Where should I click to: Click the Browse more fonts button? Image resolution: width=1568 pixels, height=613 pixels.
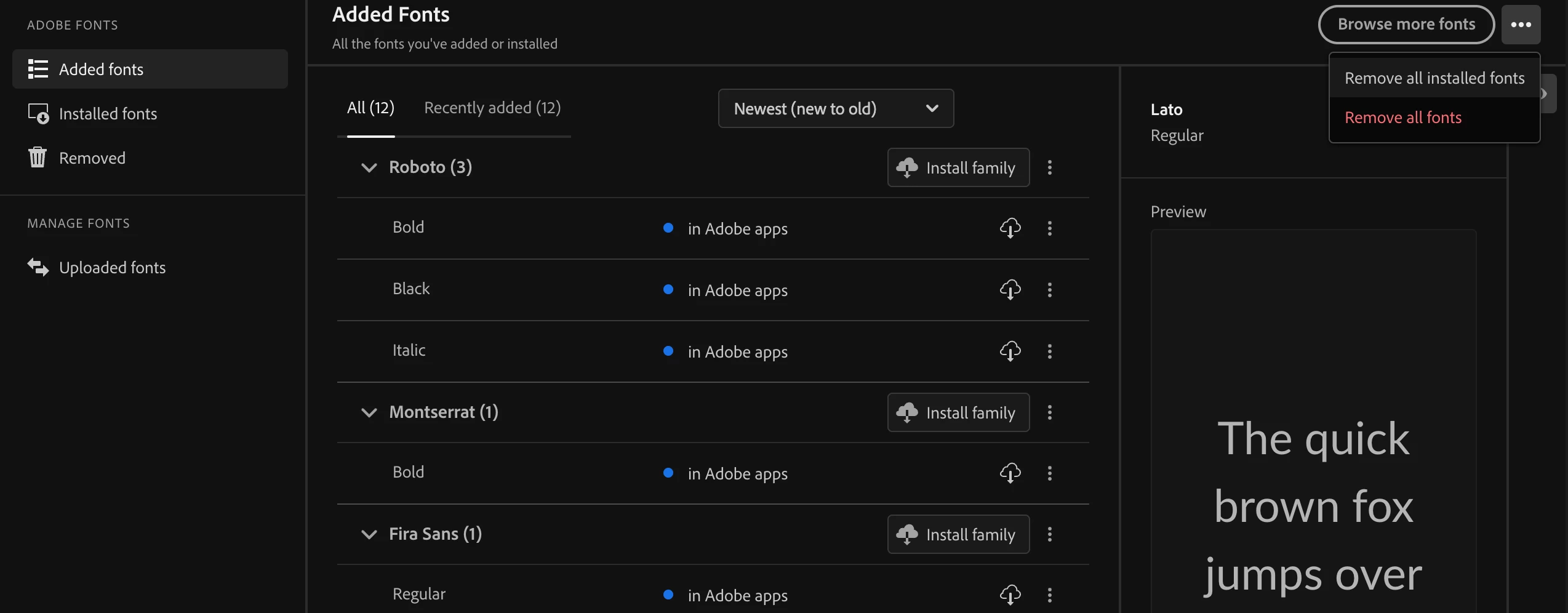pyautogui.click(x=1406, y=25)
